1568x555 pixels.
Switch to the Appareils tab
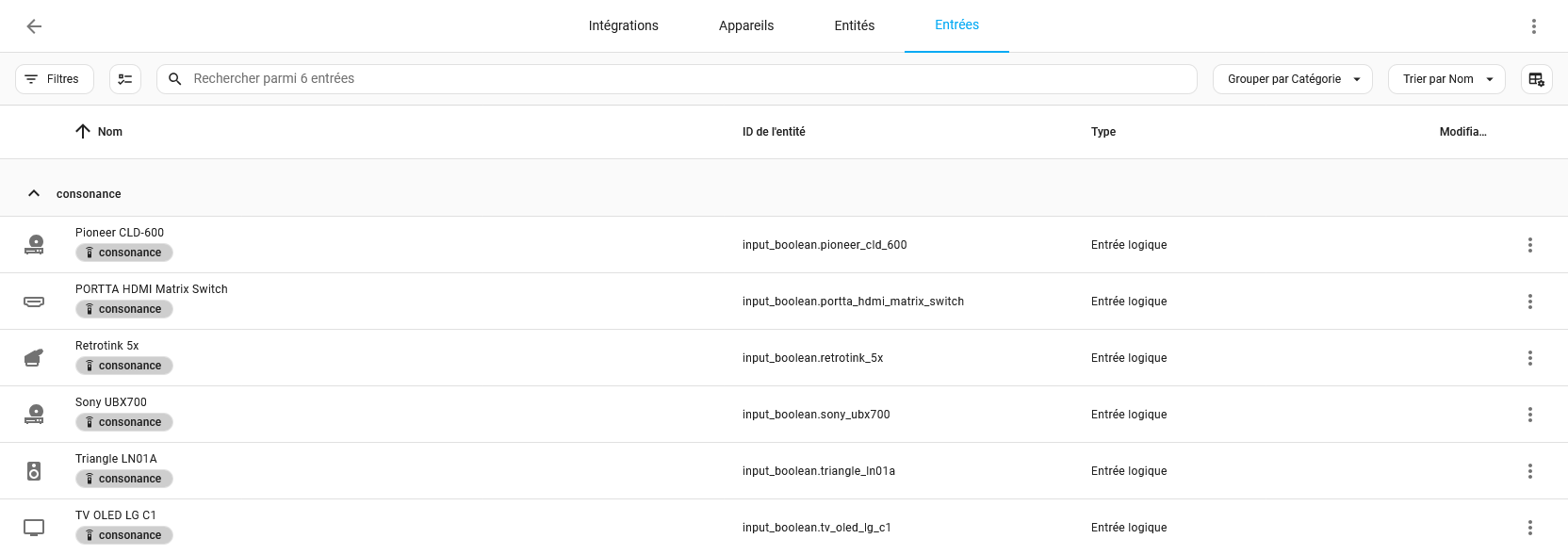746,26
